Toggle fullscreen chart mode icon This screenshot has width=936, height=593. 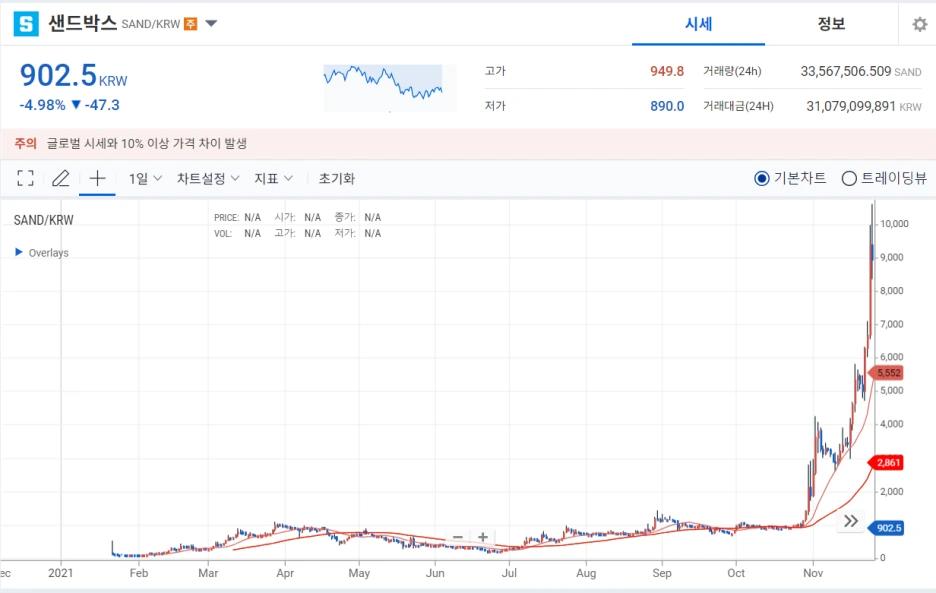click(25, 178)
